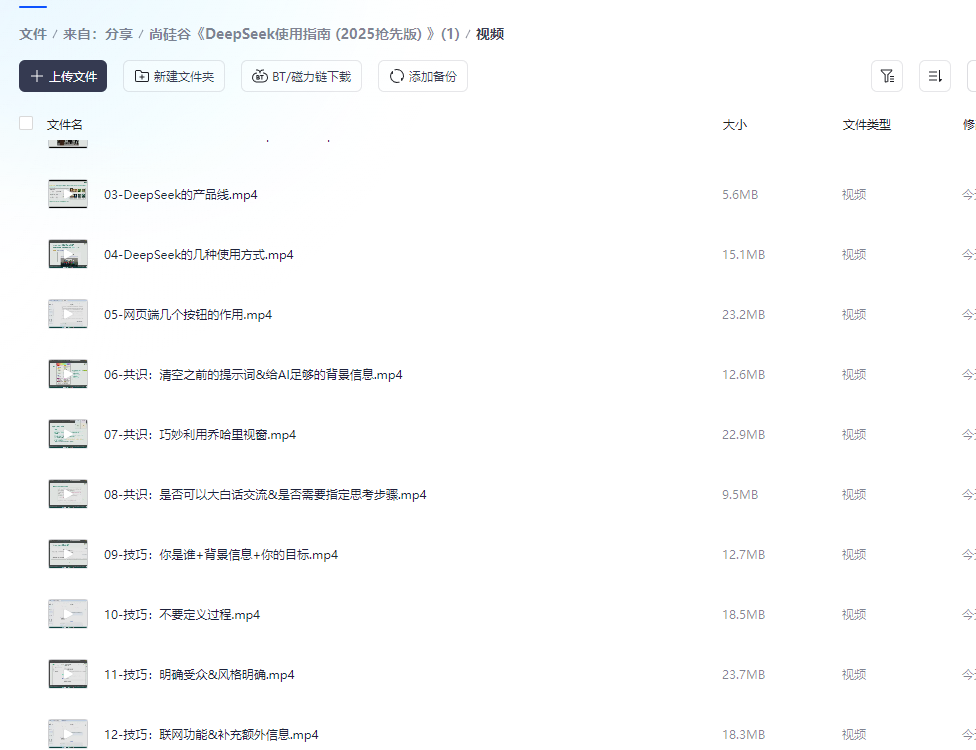The image size is (976, 750).
Task: Click the 12.7MB size value
Action: 743,555
